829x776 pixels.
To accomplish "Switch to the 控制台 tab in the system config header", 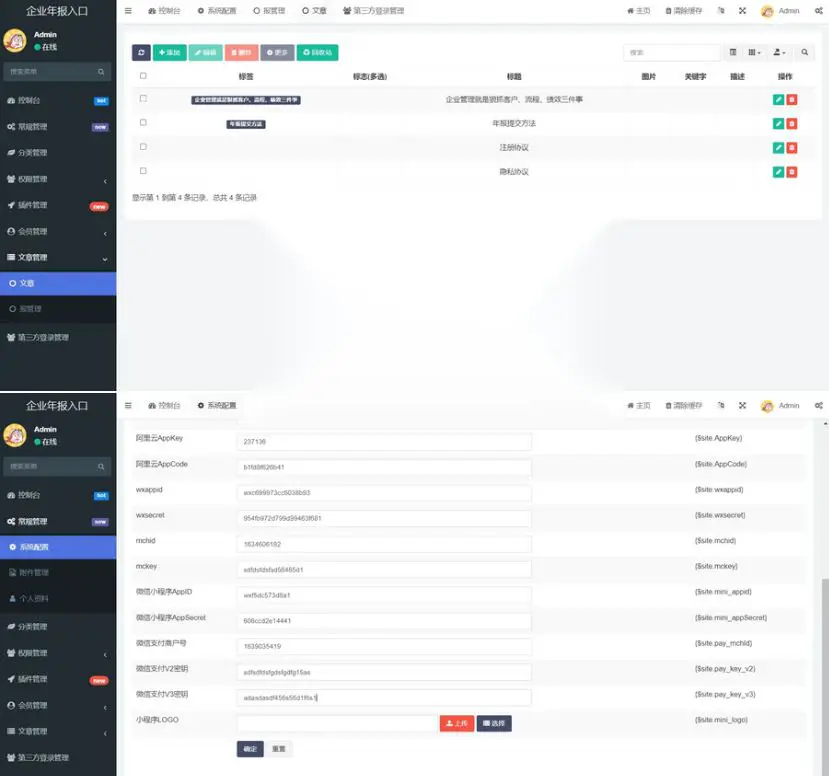I will [164, 405].
